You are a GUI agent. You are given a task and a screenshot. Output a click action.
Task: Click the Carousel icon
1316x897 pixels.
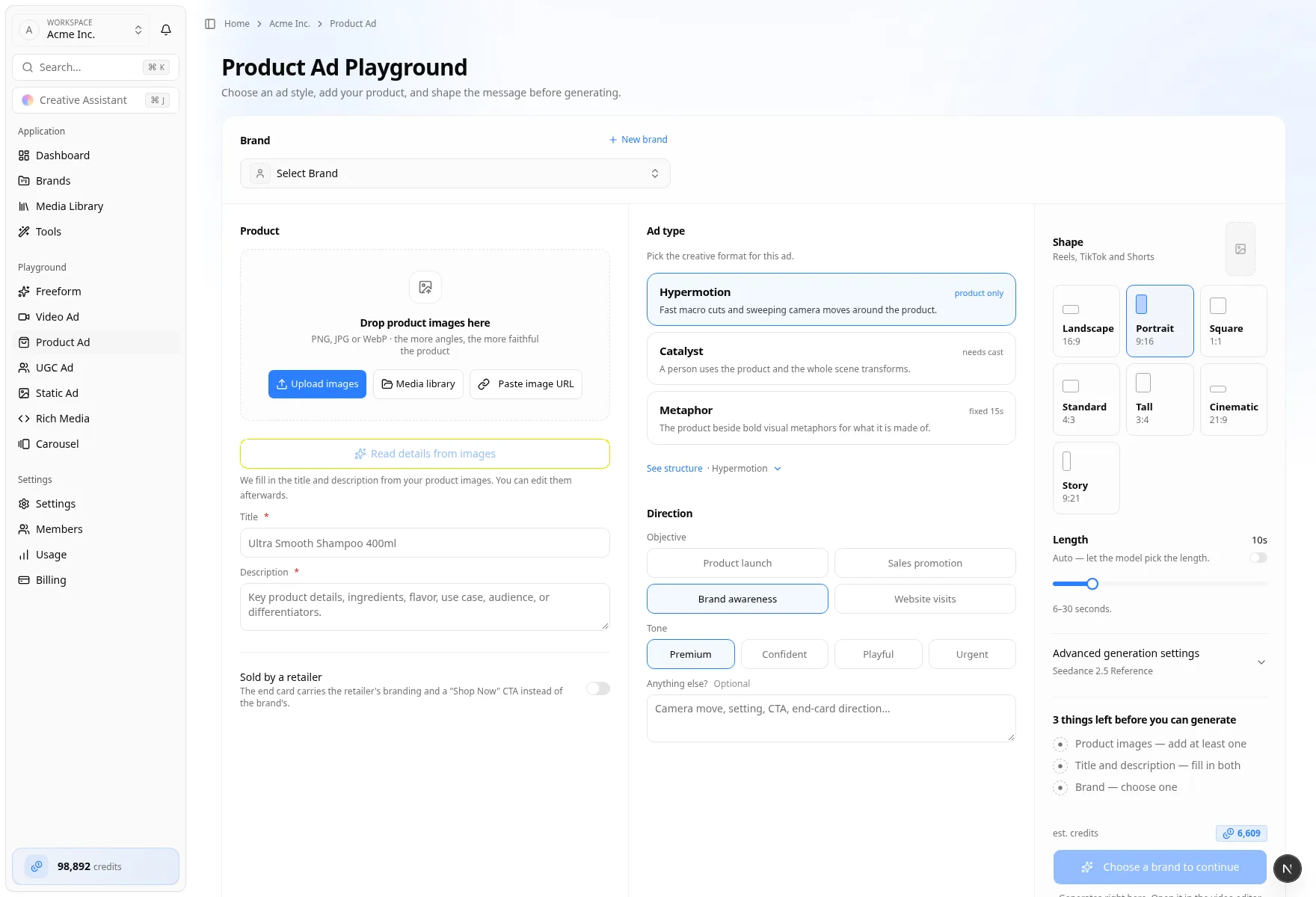pos(24,444)
